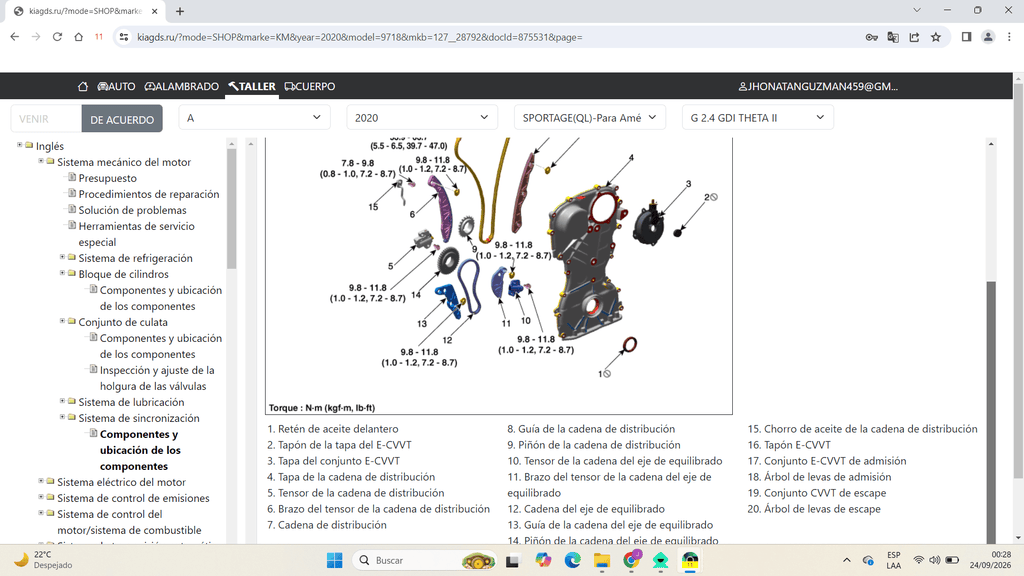Open Copilot from the taskbar

click(x=543, y=560)
